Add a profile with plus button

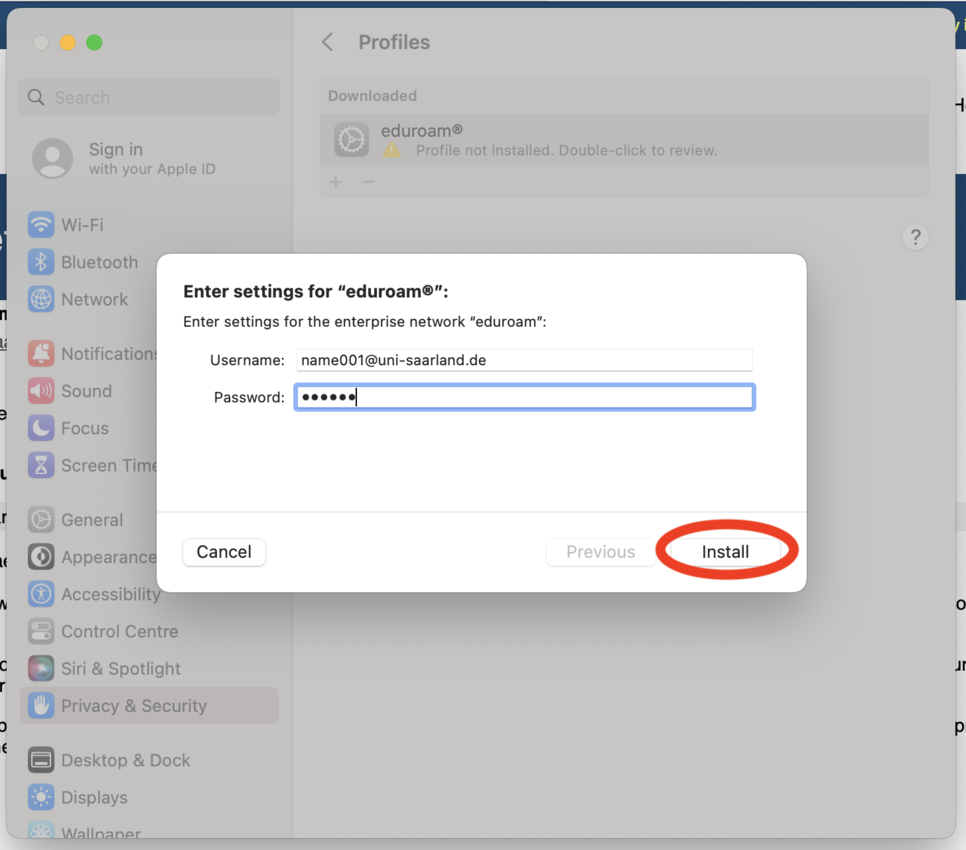point(336,182)
